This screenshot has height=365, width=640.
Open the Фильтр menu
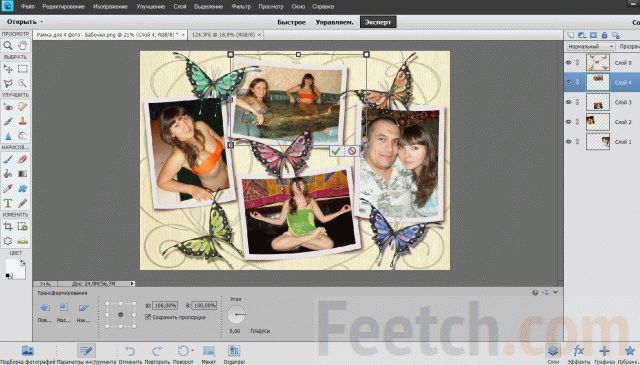pos(241,7)
